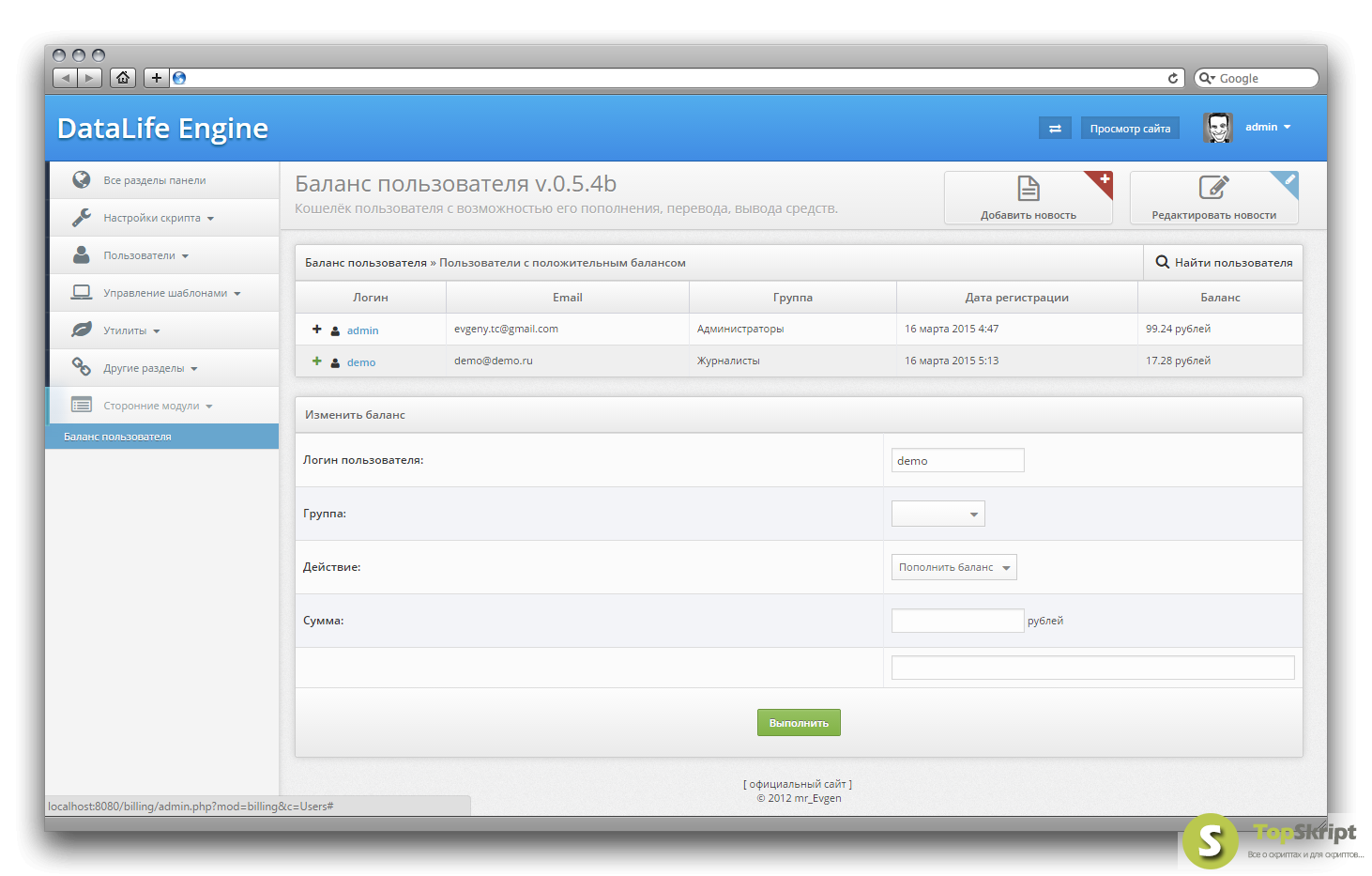Click the wide comment field below Сумма
The width and height of the screenshot is (1372, 876).
[1092, 668]
